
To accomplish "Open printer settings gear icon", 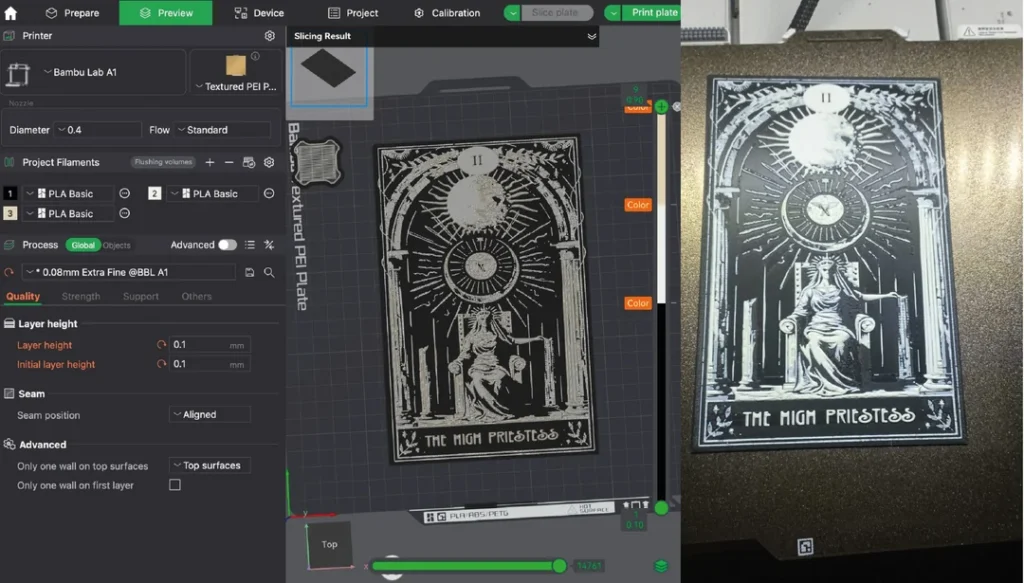I will pos(269,36).
